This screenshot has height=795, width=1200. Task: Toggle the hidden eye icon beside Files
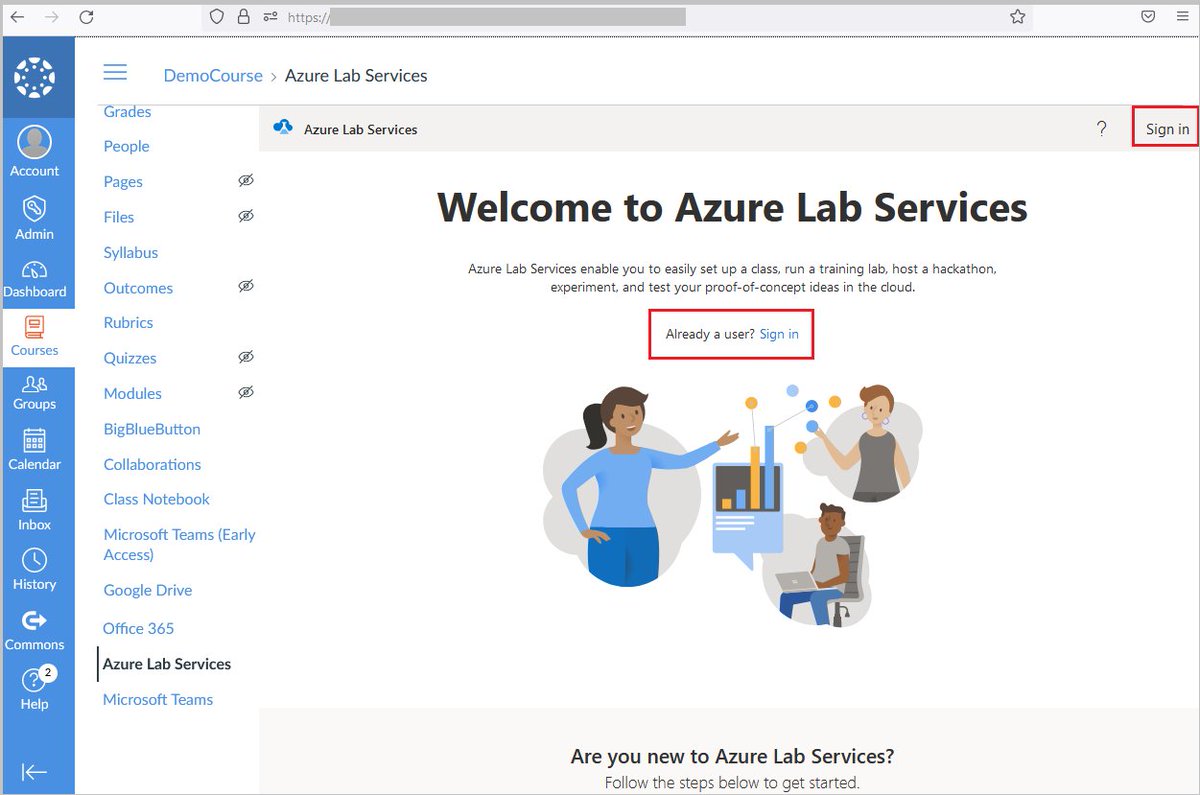(246, 216)
